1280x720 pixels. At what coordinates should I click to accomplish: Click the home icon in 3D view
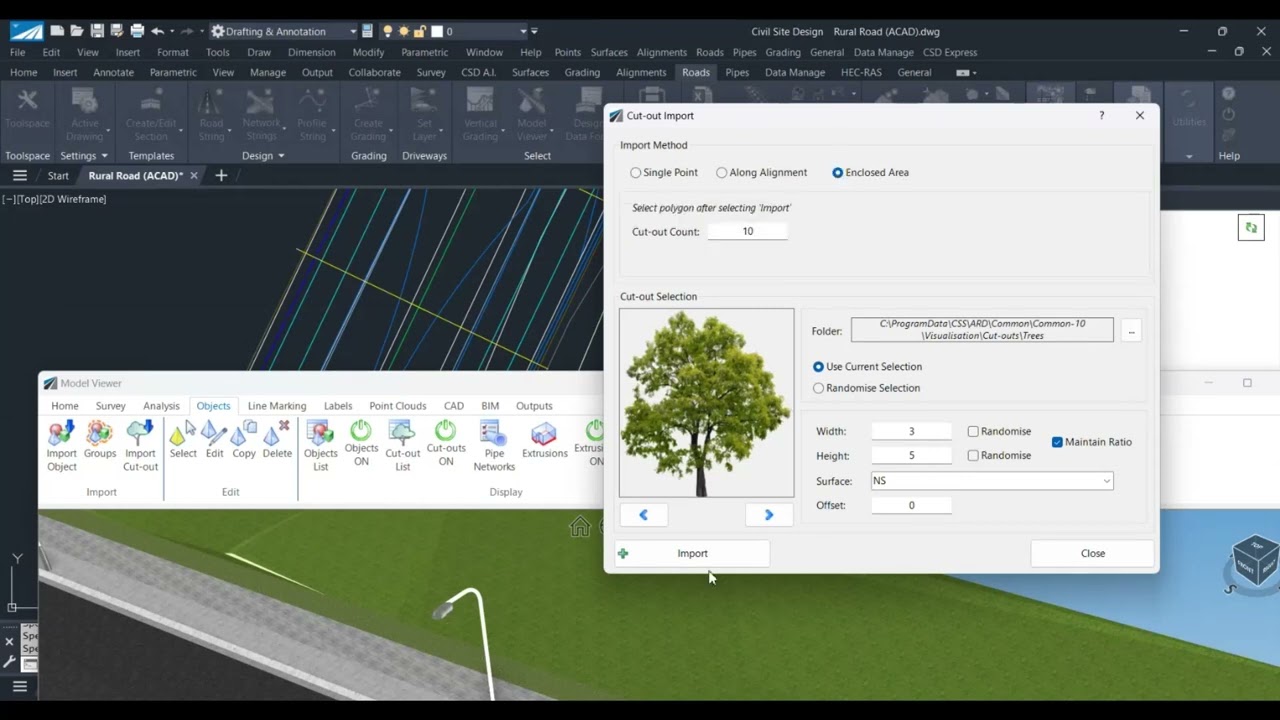click(580, 527)
